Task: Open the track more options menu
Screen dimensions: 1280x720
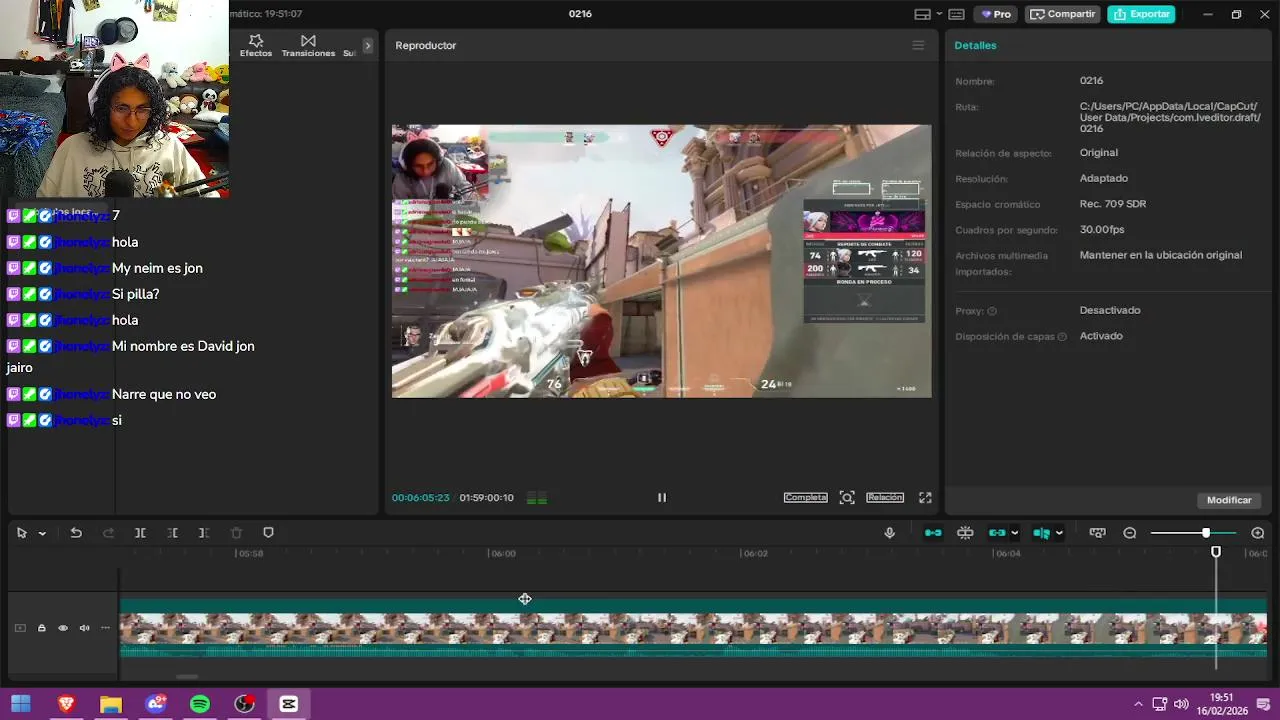Action: tap(105, 628)
